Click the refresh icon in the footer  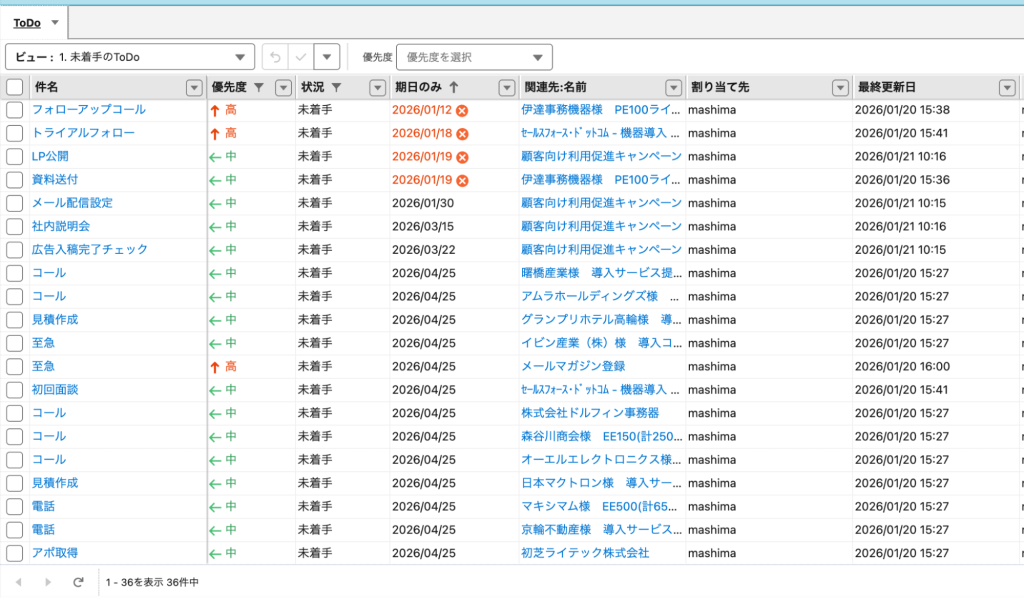tap(78, 581)
